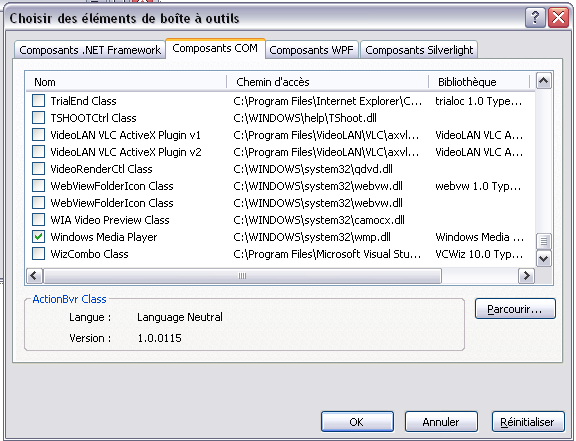This screenshot has width=576, height=441.
Task: Click the horizontal scrollbar left arrow
Action: (x=34, y=276)
